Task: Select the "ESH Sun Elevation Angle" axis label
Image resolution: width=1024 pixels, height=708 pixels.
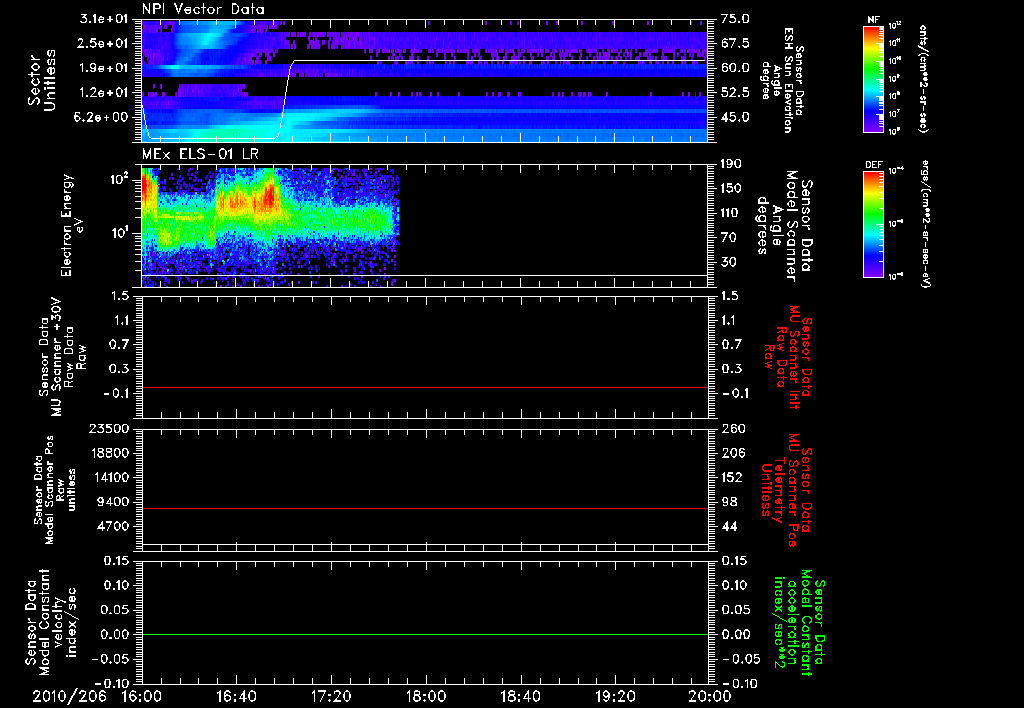Action: (782, 80)
